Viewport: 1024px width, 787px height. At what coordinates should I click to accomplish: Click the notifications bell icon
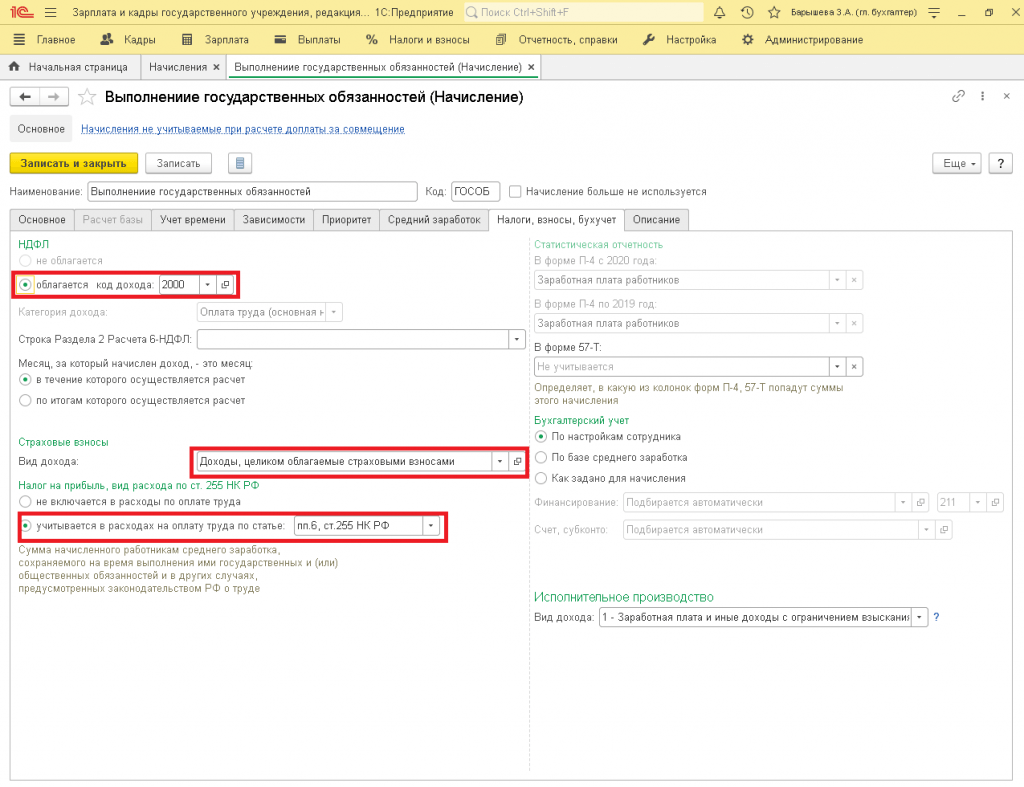click(720, 13)
